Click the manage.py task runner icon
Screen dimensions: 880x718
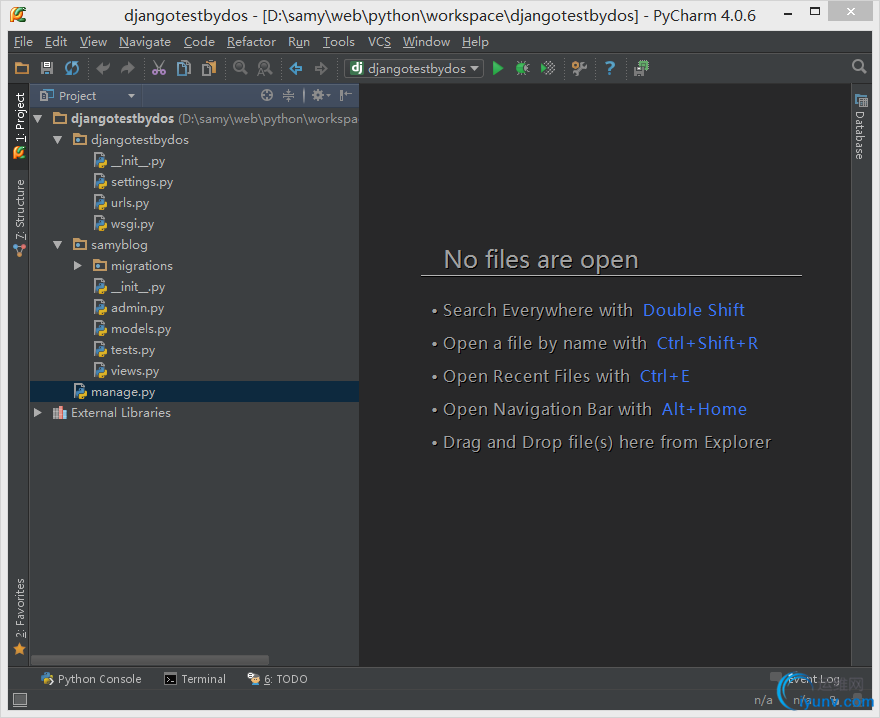tap(641, 68)
